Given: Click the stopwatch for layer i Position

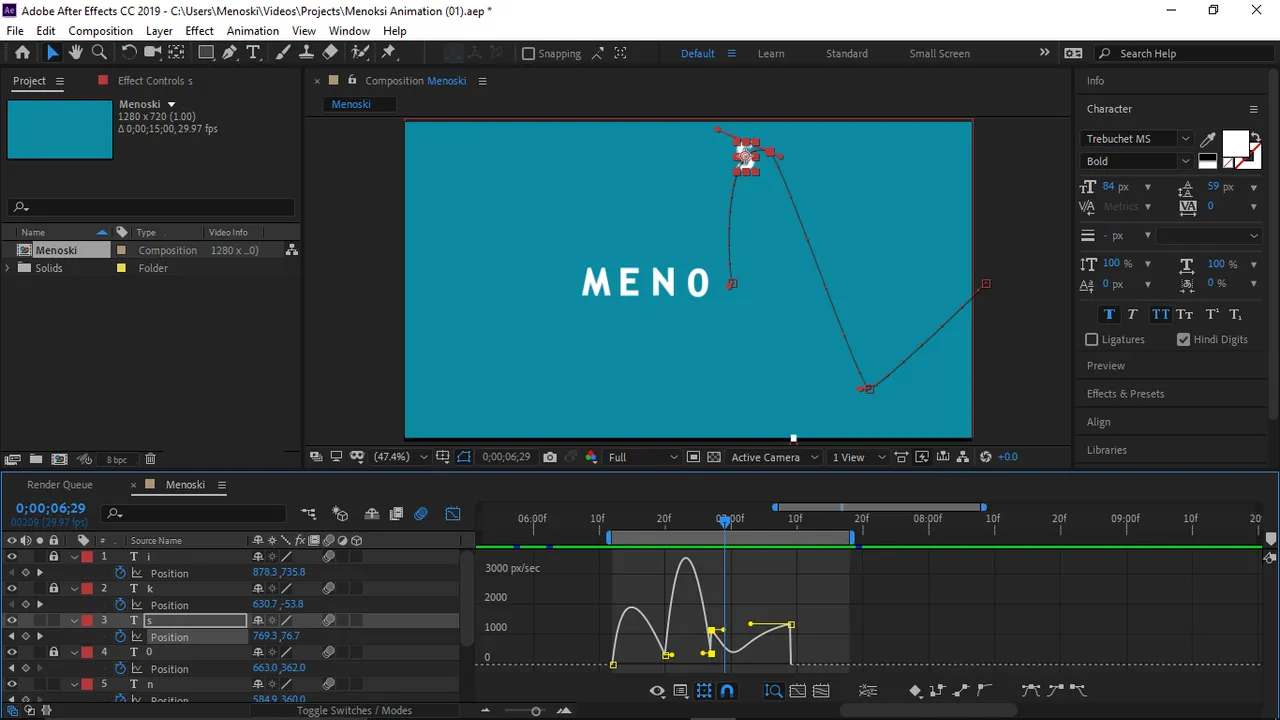Looking at the screenshot, I should [x=121, y=573].
